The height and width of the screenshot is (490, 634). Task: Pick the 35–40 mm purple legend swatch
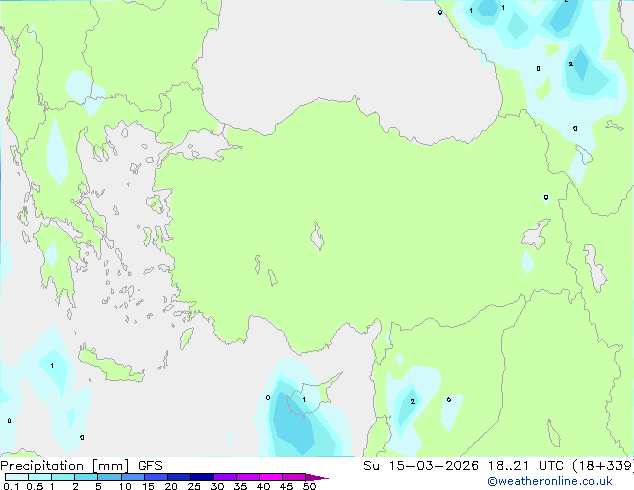[x=247, y=477]
